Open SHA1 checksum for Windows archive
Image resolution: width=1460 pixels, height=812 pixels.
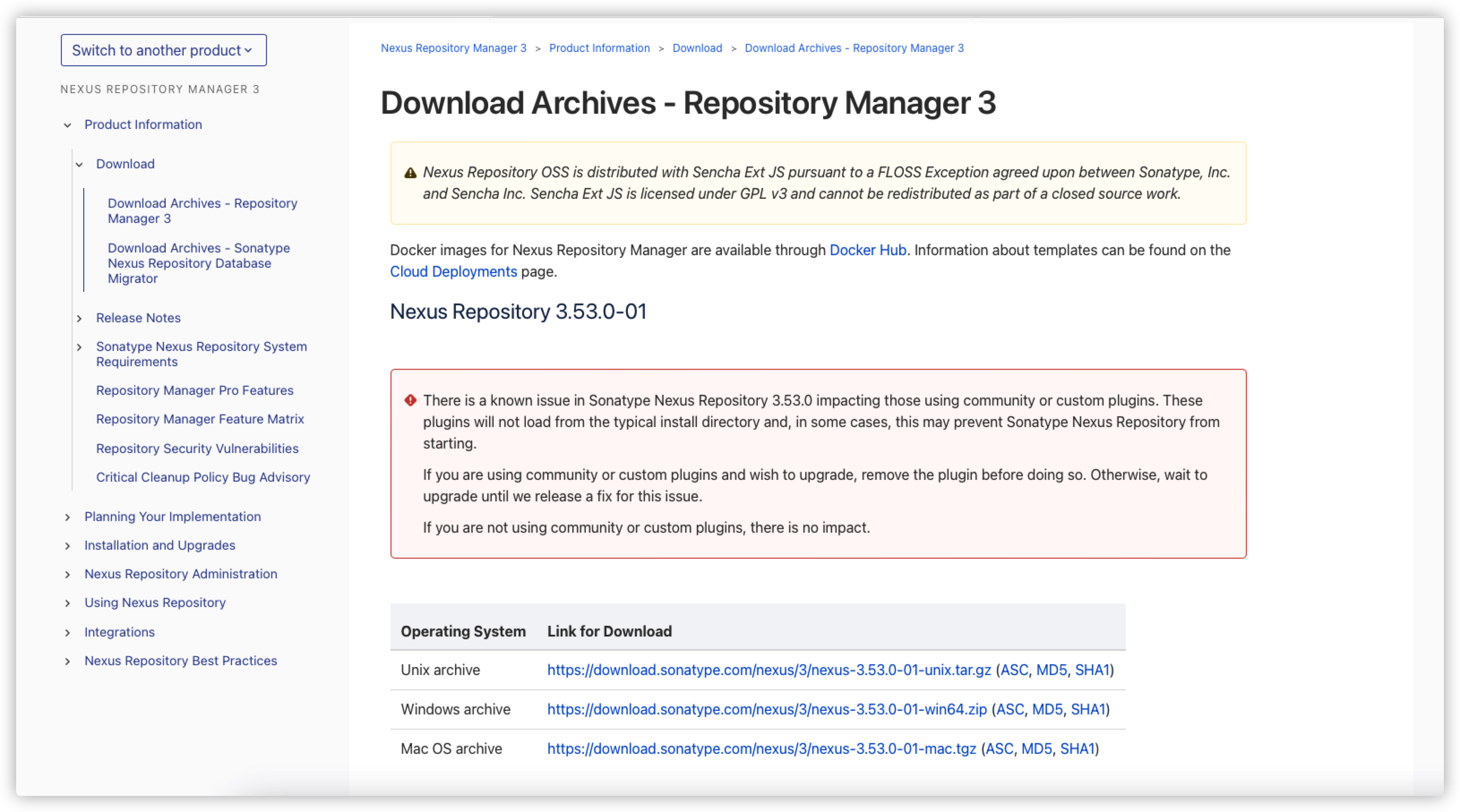1088,709
